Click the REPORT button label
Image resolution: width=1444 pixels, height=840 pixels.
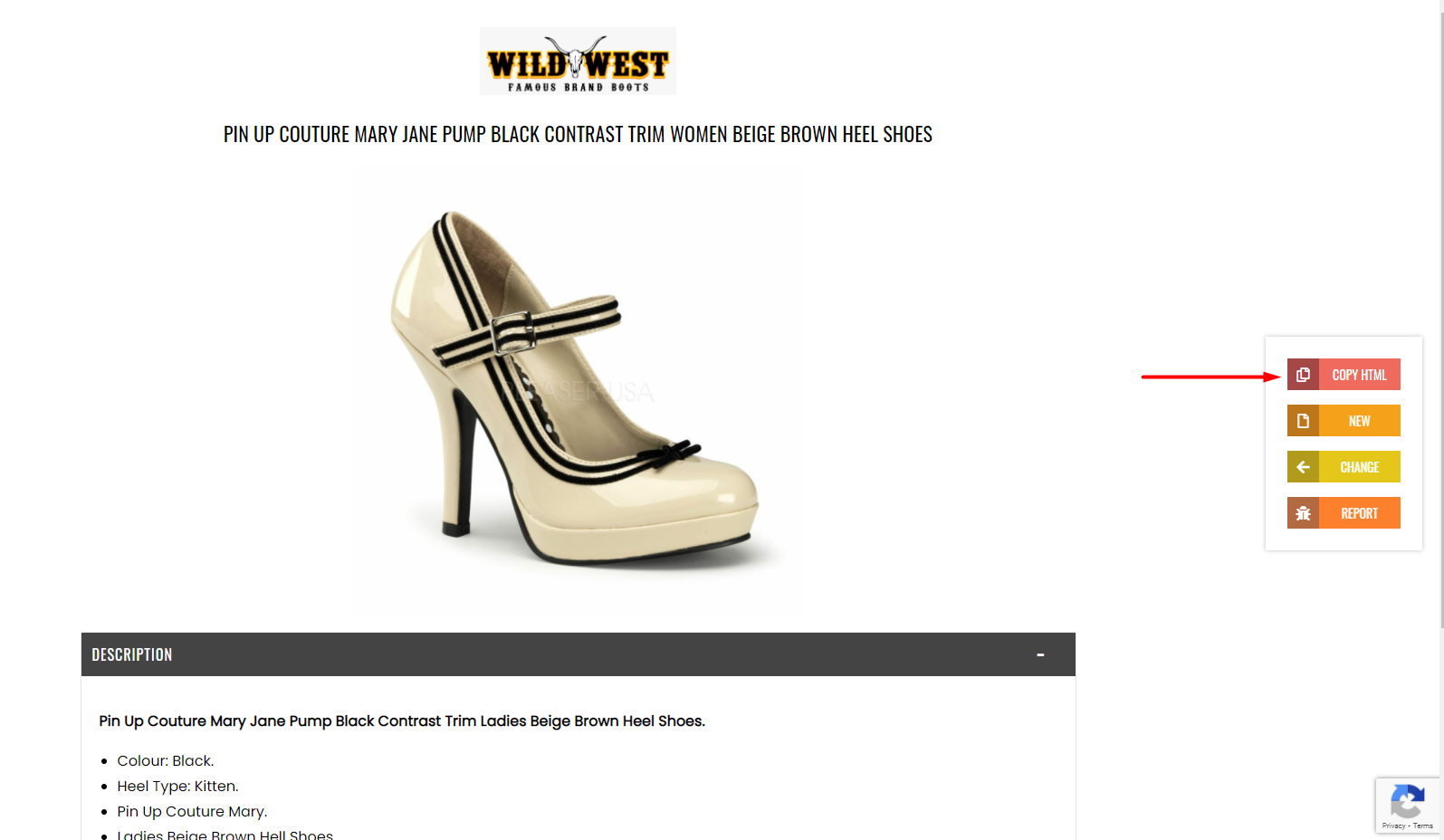[x=1359, y=513]
